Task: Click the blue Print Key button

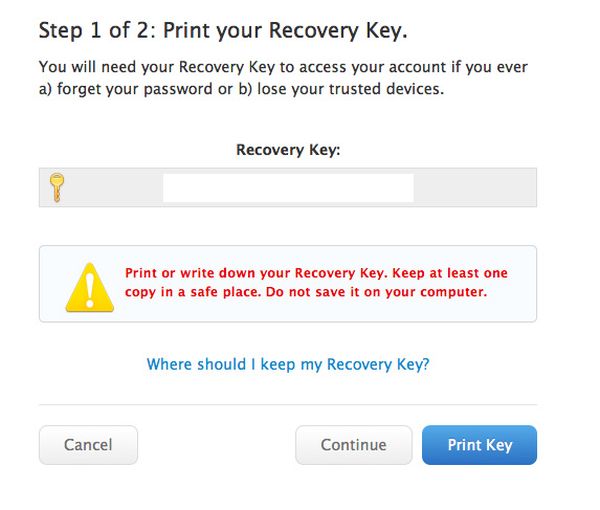Action: click(479, 445)
